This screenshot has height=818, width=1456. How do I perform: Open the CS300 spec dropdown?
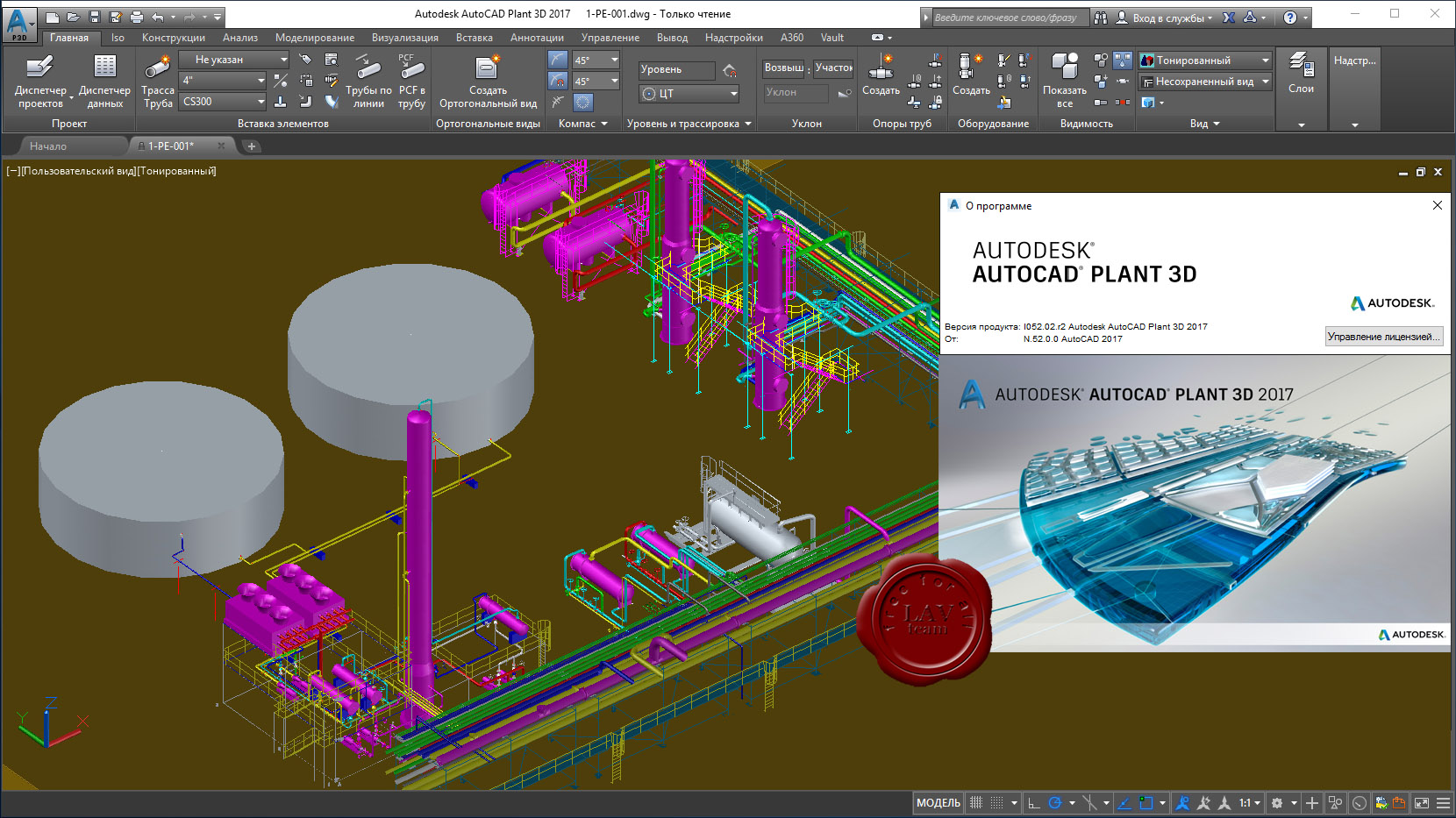pyautogui.click(x=223, y=102)
